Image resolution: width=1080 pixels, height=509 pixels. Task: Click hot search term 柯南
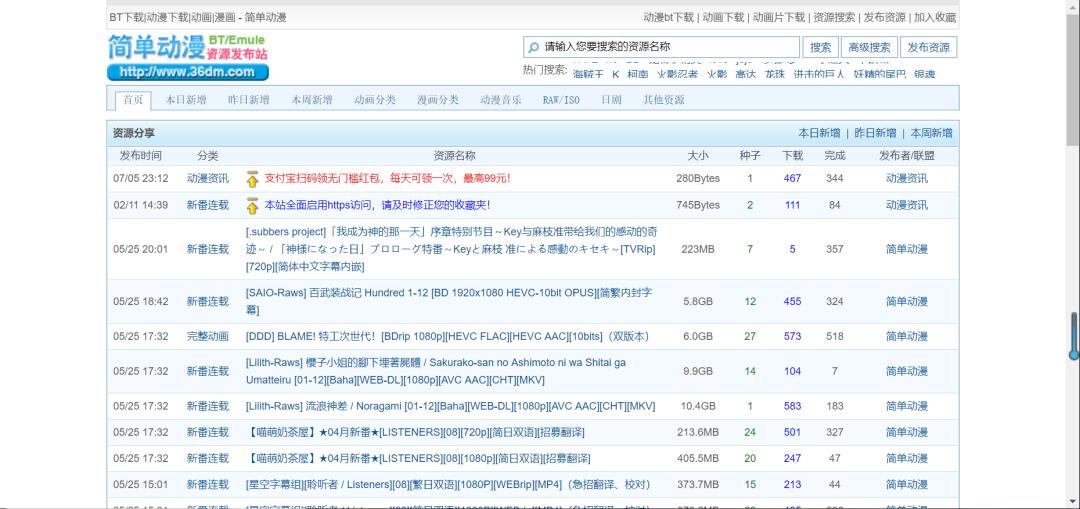click(x=638, y=74)
